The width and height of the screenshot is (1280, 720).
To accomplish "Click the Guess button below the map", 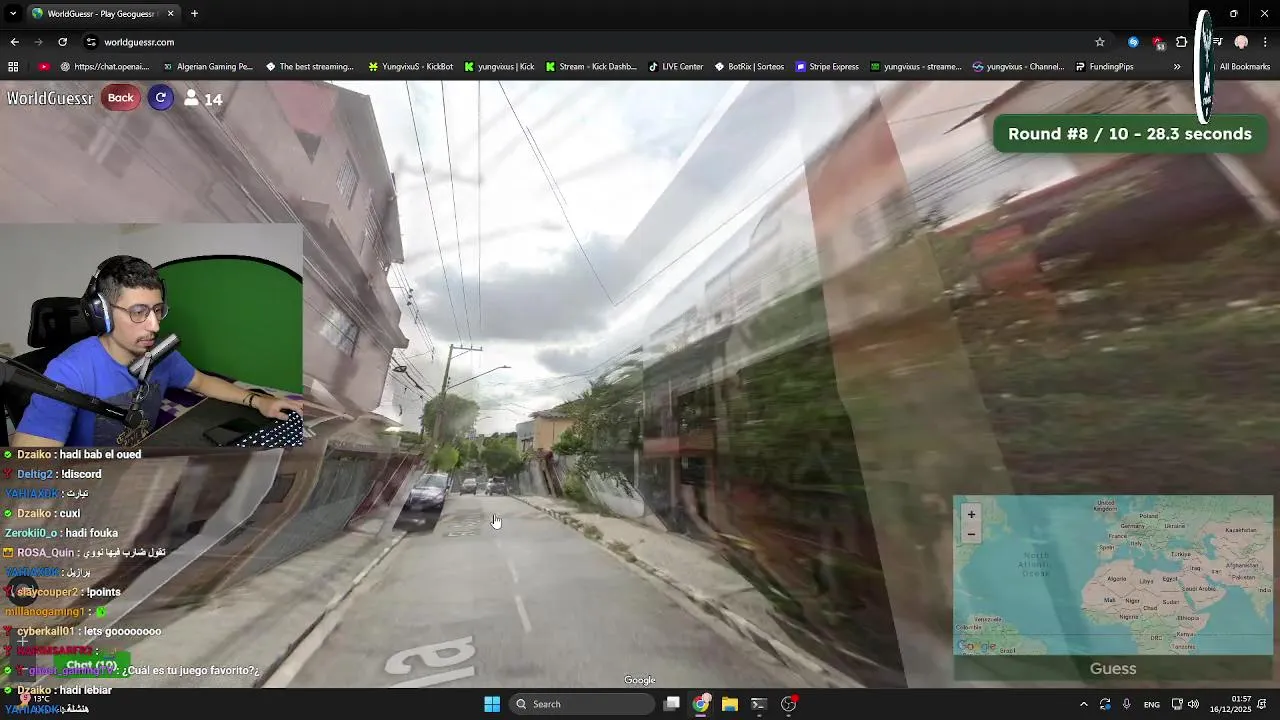I will 1113,669.
